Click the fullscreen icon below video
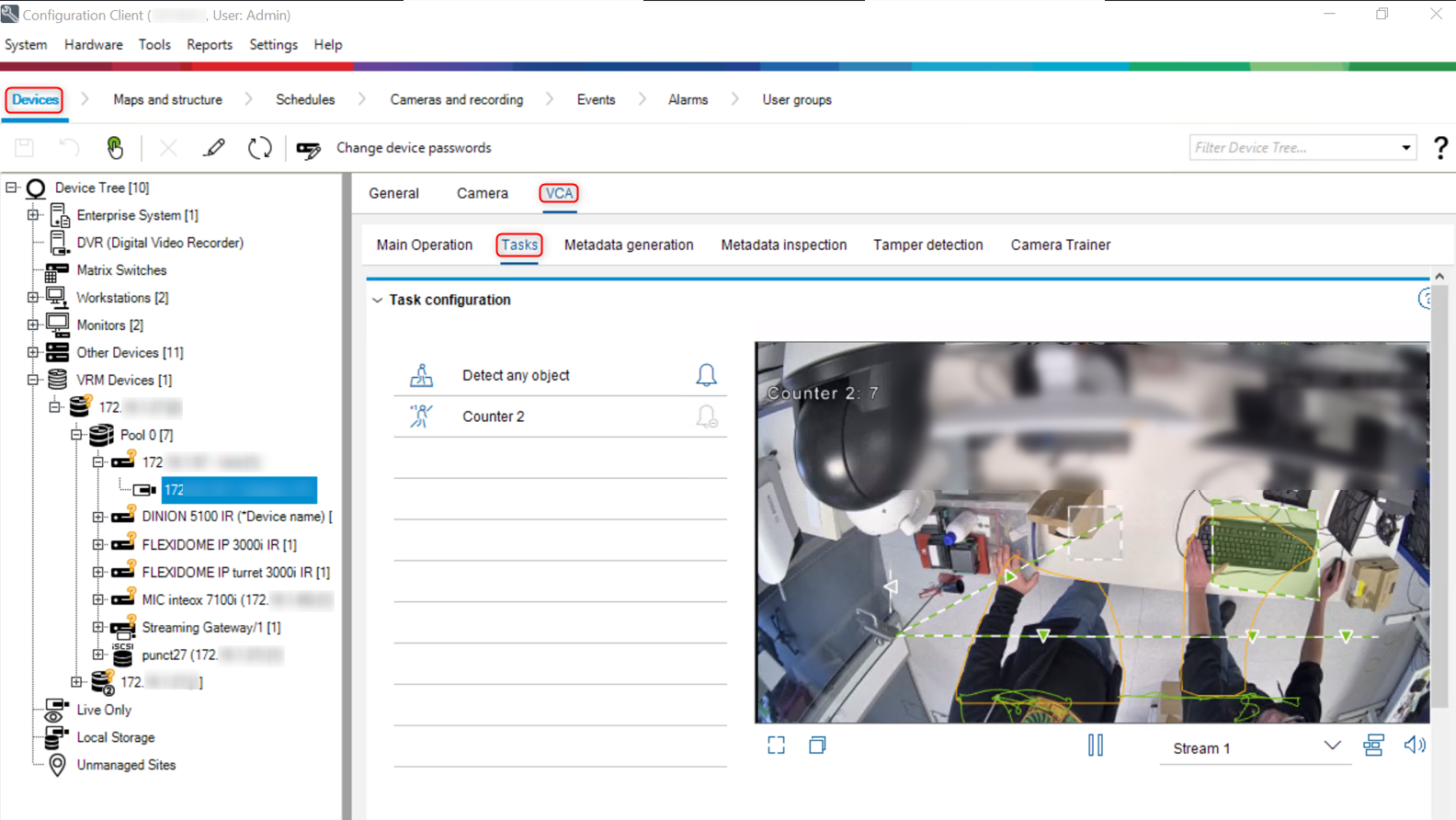1456x820 pixels. pos(777,746)
